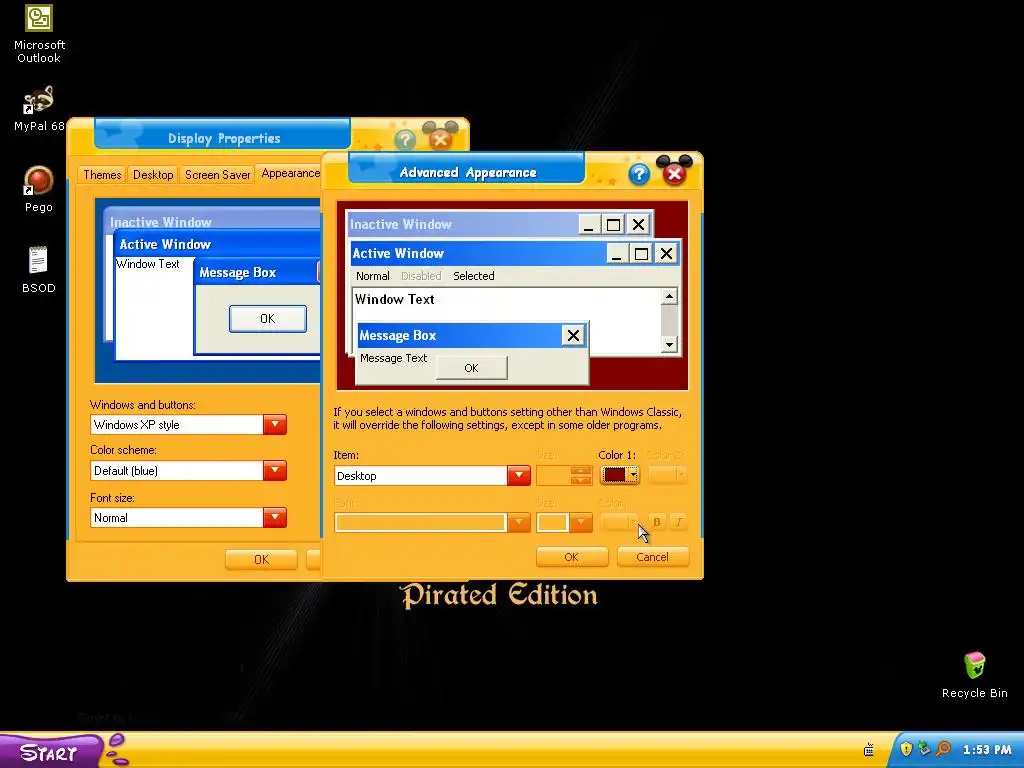Click the orange magnifier tray icon
This screenshot has height=768, width=1024.
(943, 749)
